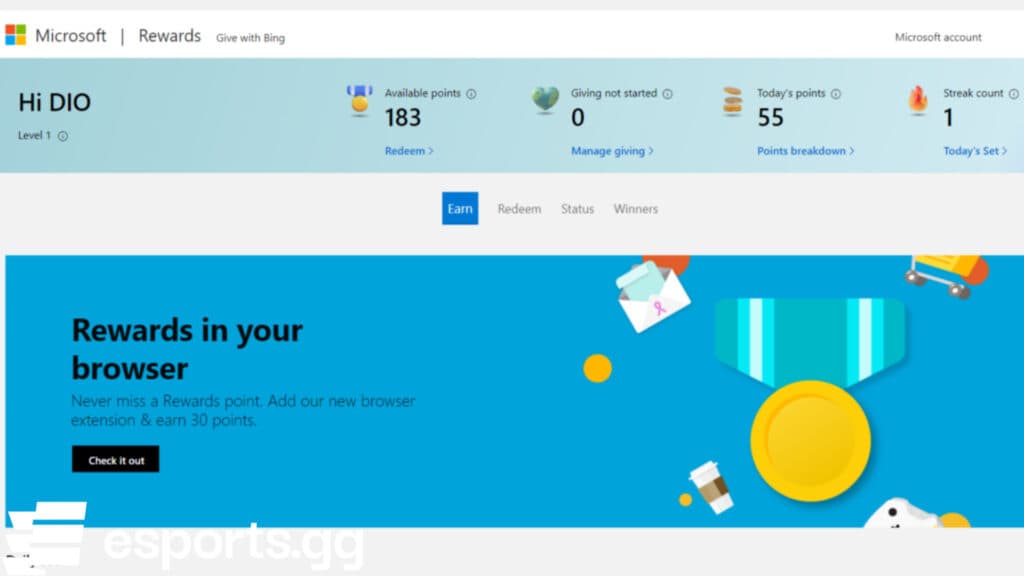
Task: Switch to the Earn tab
Action: click(459, 208)
